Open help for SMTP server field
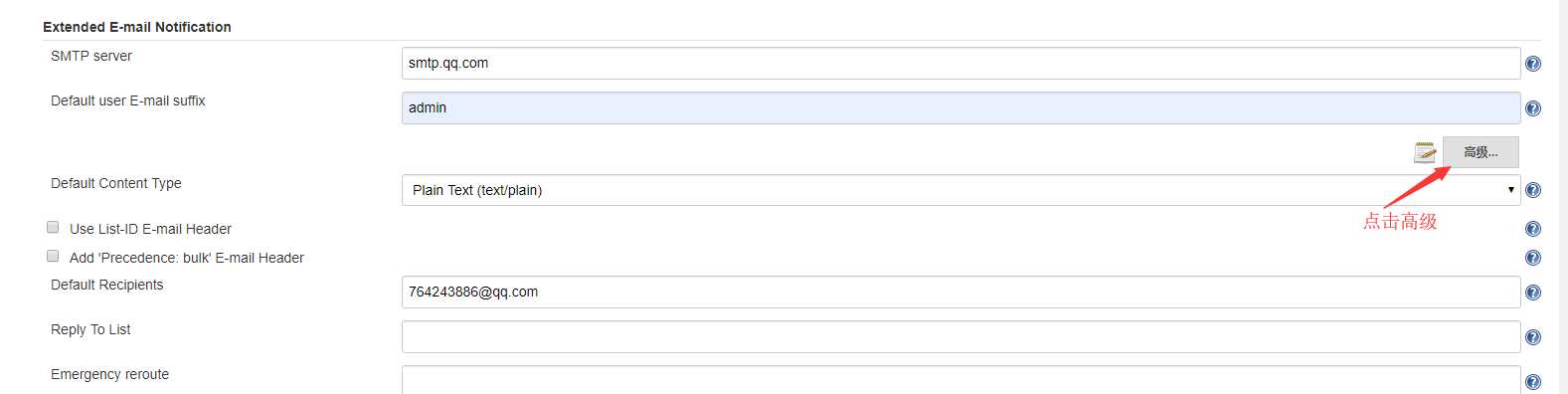The width and height of the screenshot is (1568, 394). 1533,64
